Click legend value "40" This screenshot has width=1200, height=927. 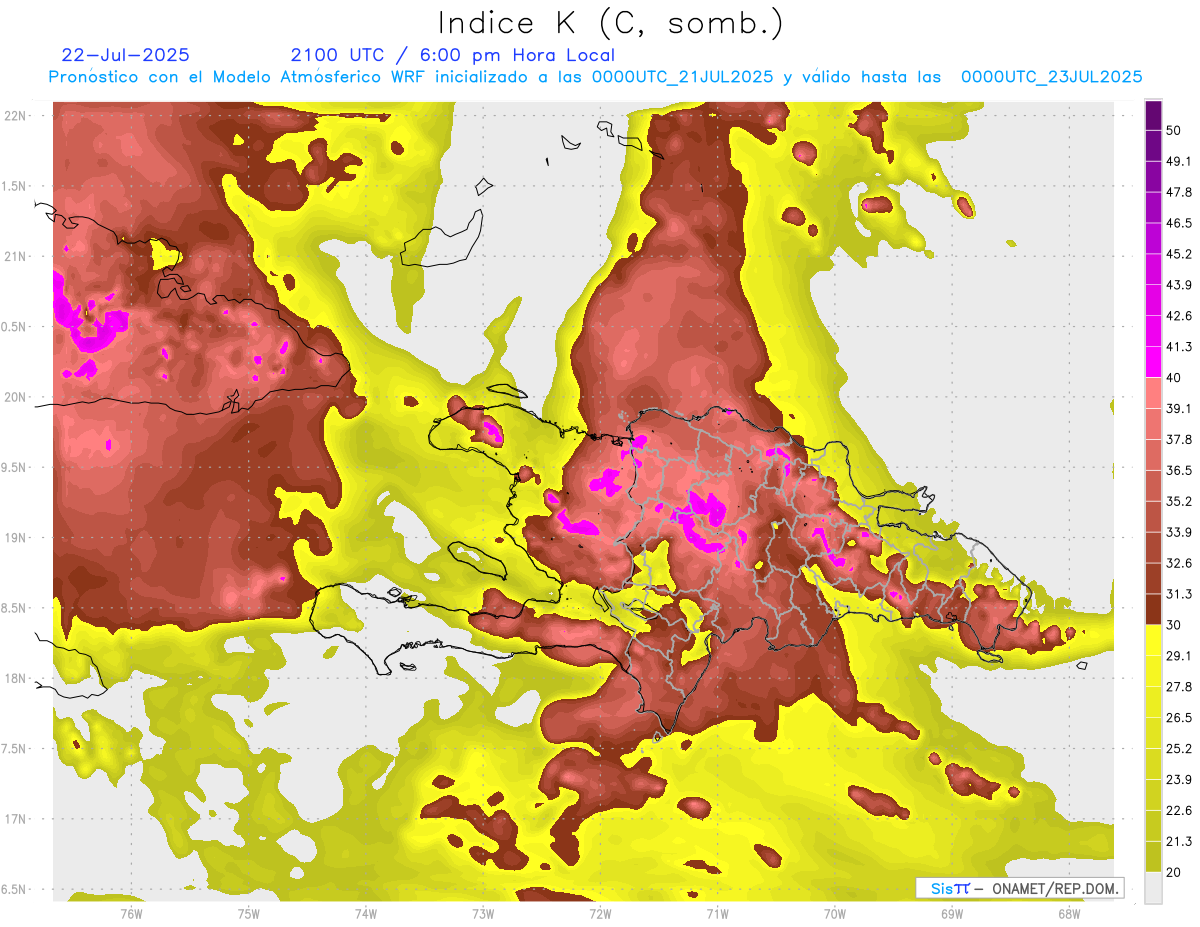point(1174,378)
